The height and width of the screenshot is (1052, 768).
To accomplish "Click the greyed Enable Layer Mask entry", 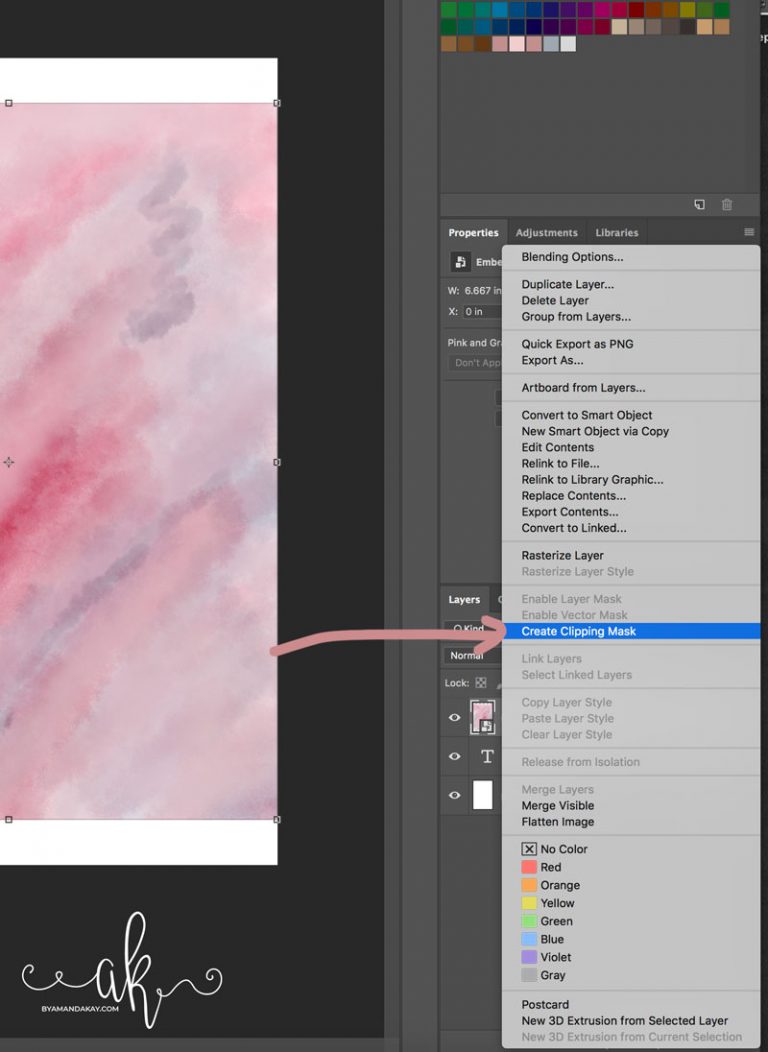I will [x=571, y=599].
